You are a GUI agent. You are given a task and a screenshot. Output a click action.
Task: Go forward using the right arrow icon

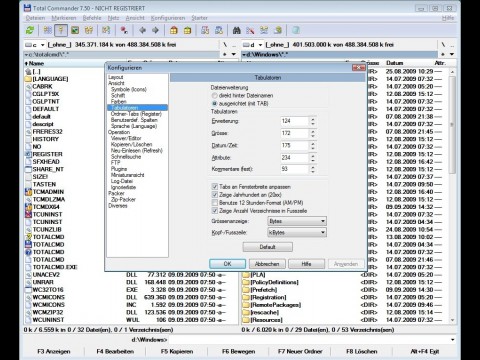155,30
